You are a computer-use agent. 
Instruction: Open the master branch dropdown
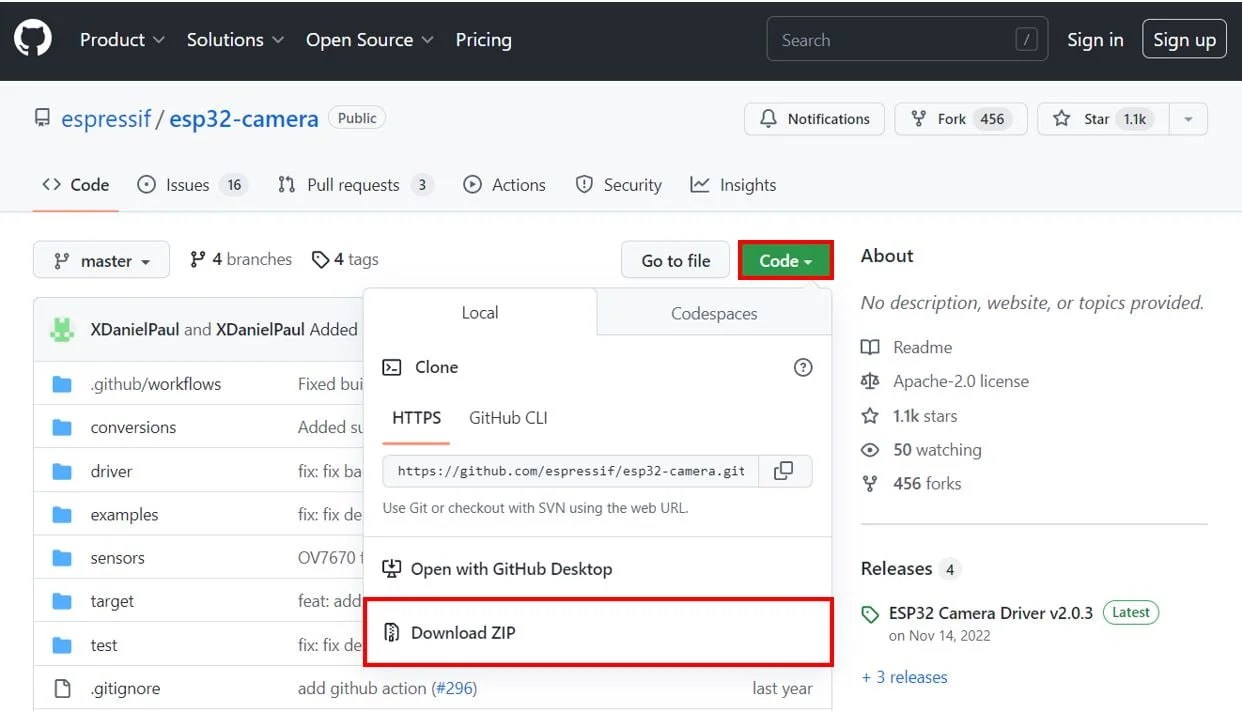pyautogui.click(x=101, y=261)
